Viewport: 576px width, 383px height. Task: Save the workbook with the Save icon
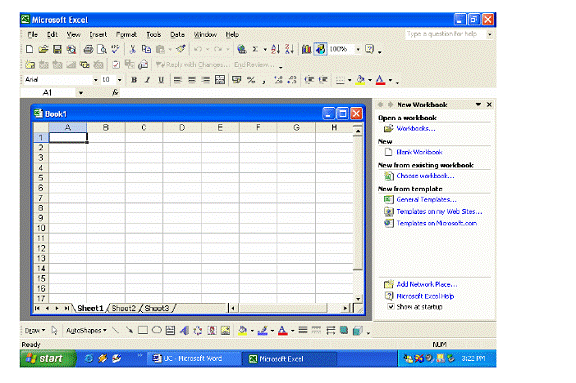click(57, 49)
